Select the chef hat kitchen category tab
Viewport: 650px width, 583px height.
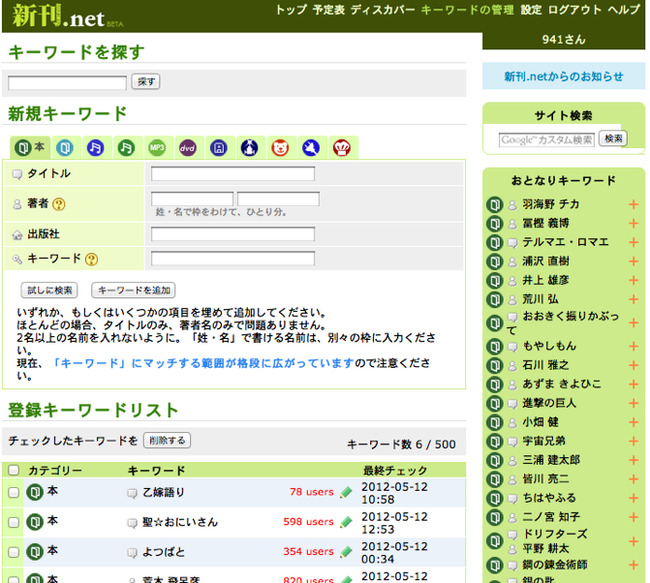[342, 148]
